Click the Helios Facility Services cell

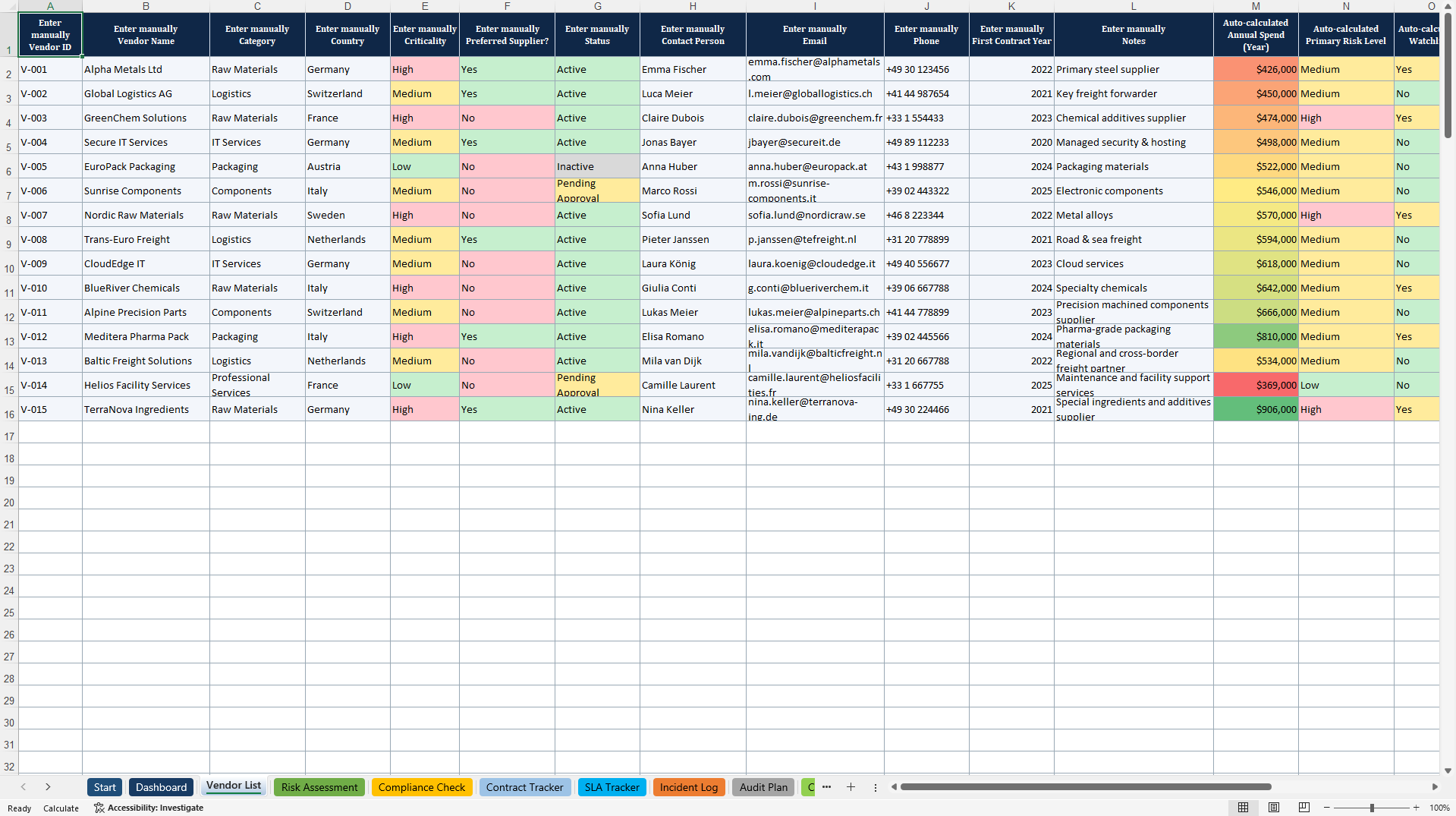click(x=146, y=385)
